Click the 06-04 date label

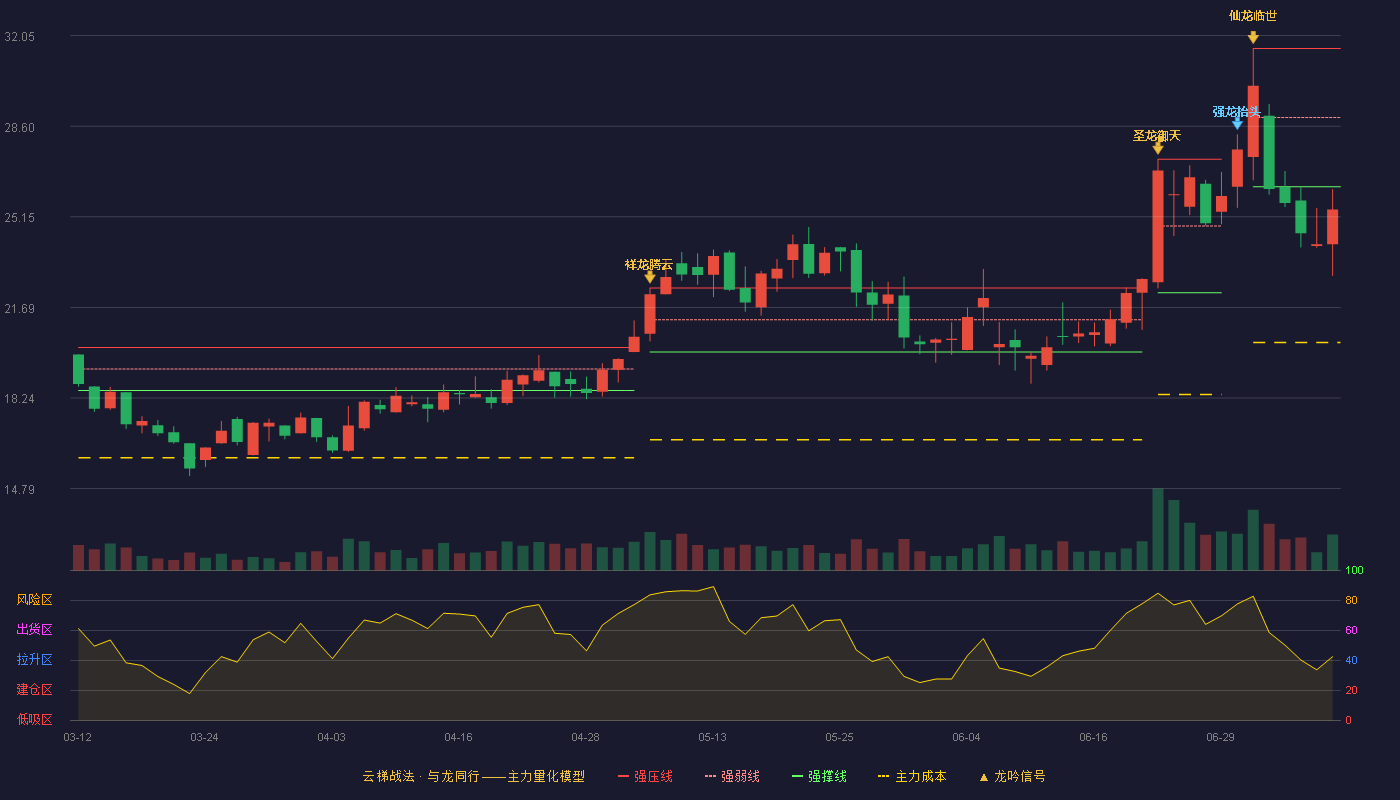(x=966, y=737)
